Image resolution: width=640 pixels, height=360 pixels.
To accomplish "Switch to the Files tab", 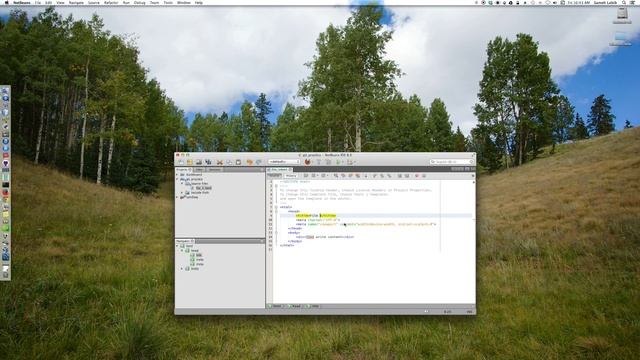I will click(199, 169).
